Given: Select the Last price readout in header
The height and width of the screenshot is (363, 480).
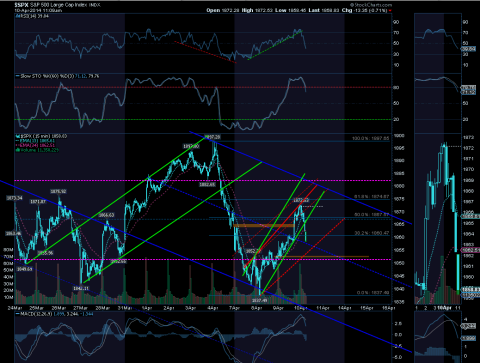Looking at the screenshot, I should pyautogui.click(x=324, y=10).
